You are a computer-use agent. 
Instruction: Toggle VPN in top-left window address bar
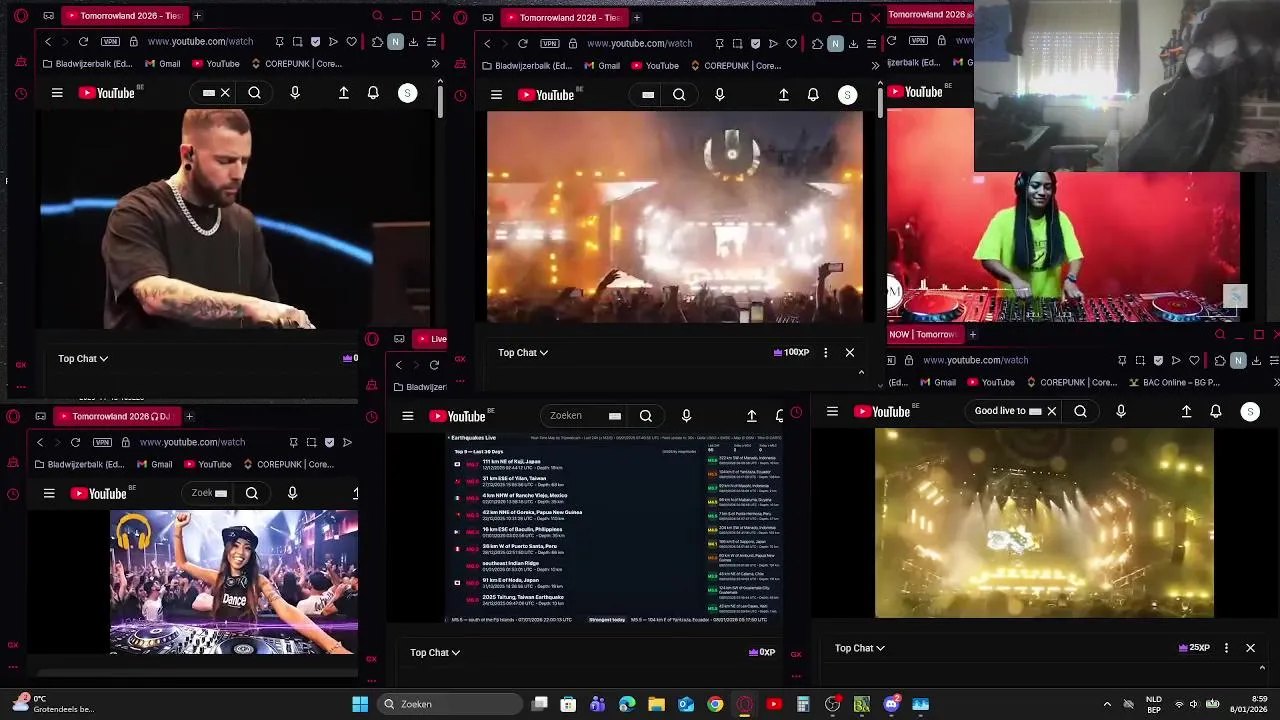tap(110, 42)
